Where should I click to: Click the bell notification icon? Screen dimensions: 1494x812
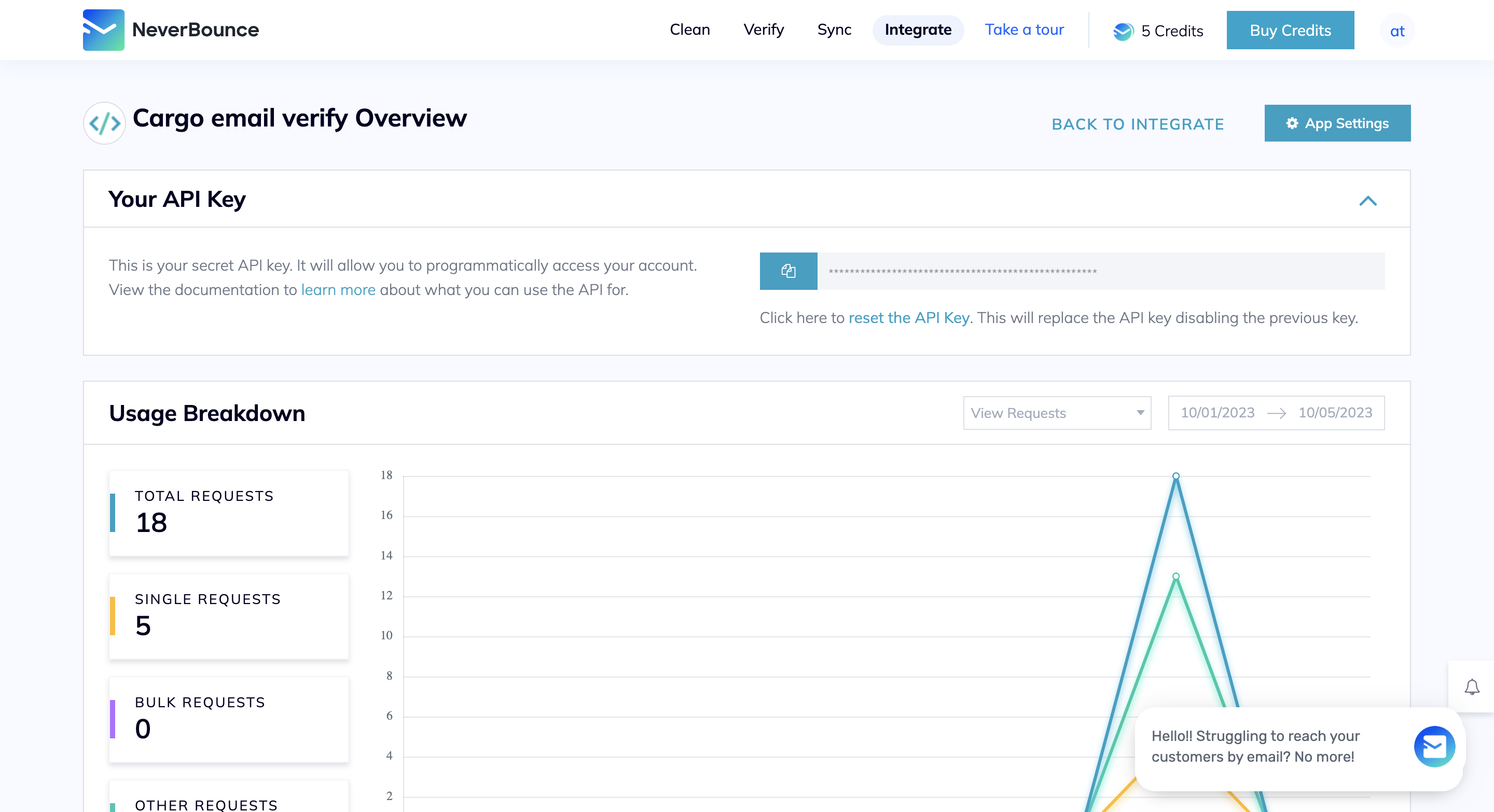tap(1472, 688)
